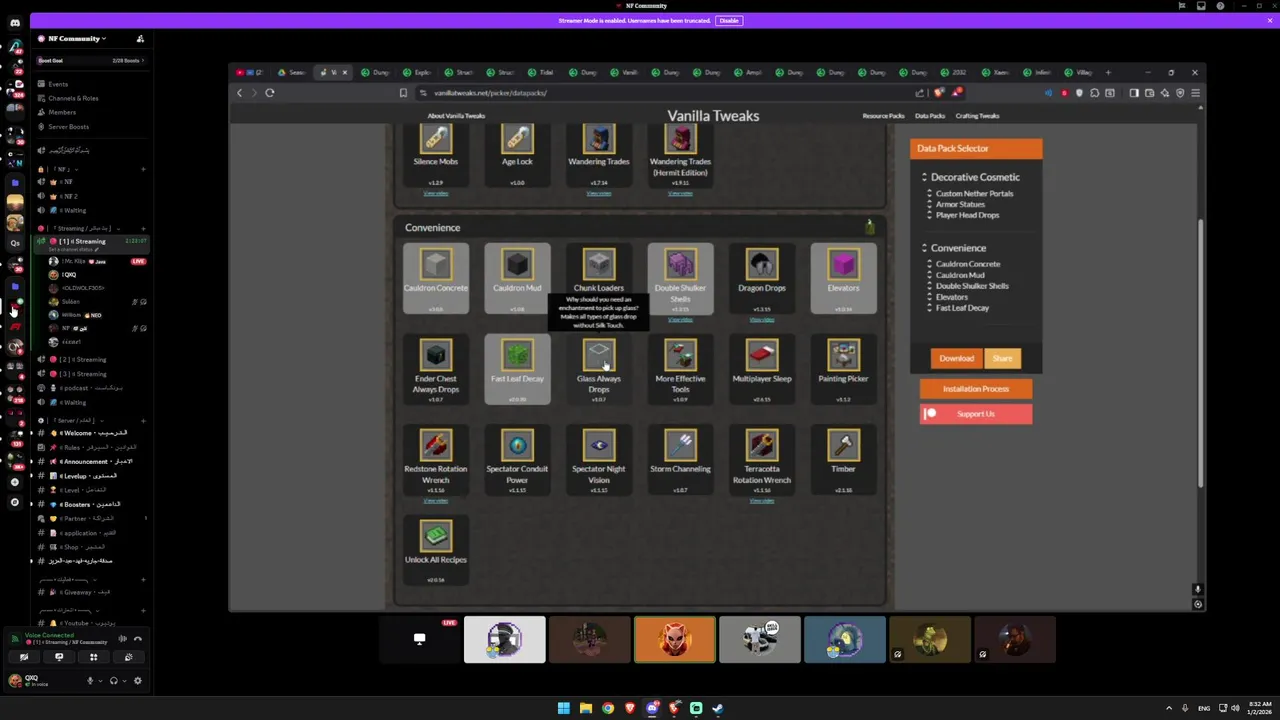Open Discord user settings gear
Screen dimensions: 1280x720
(138, 681)
